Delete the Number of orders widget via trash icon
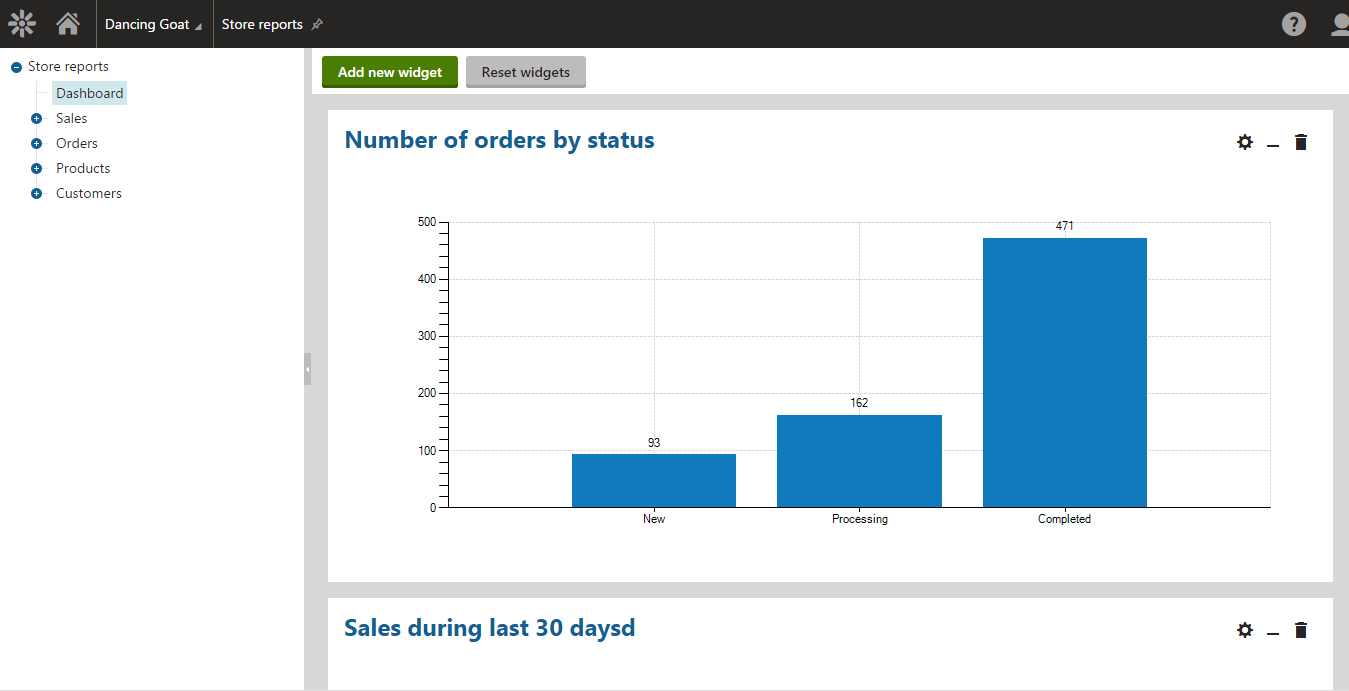This screenshot has height=691, width=1349. [1301, 142]
